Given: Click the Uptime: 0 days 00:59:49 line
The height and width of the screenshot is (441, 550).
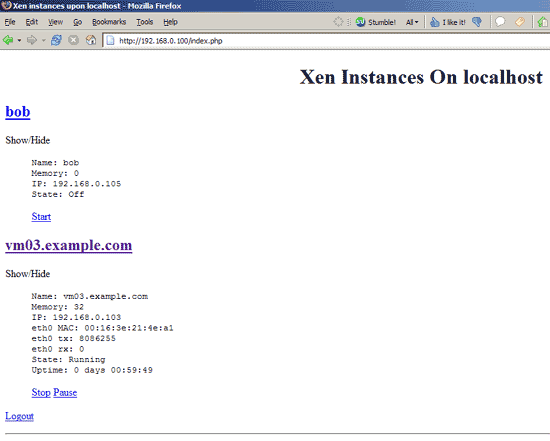Looking at the screenshot, I should click(x=92, y=370).
